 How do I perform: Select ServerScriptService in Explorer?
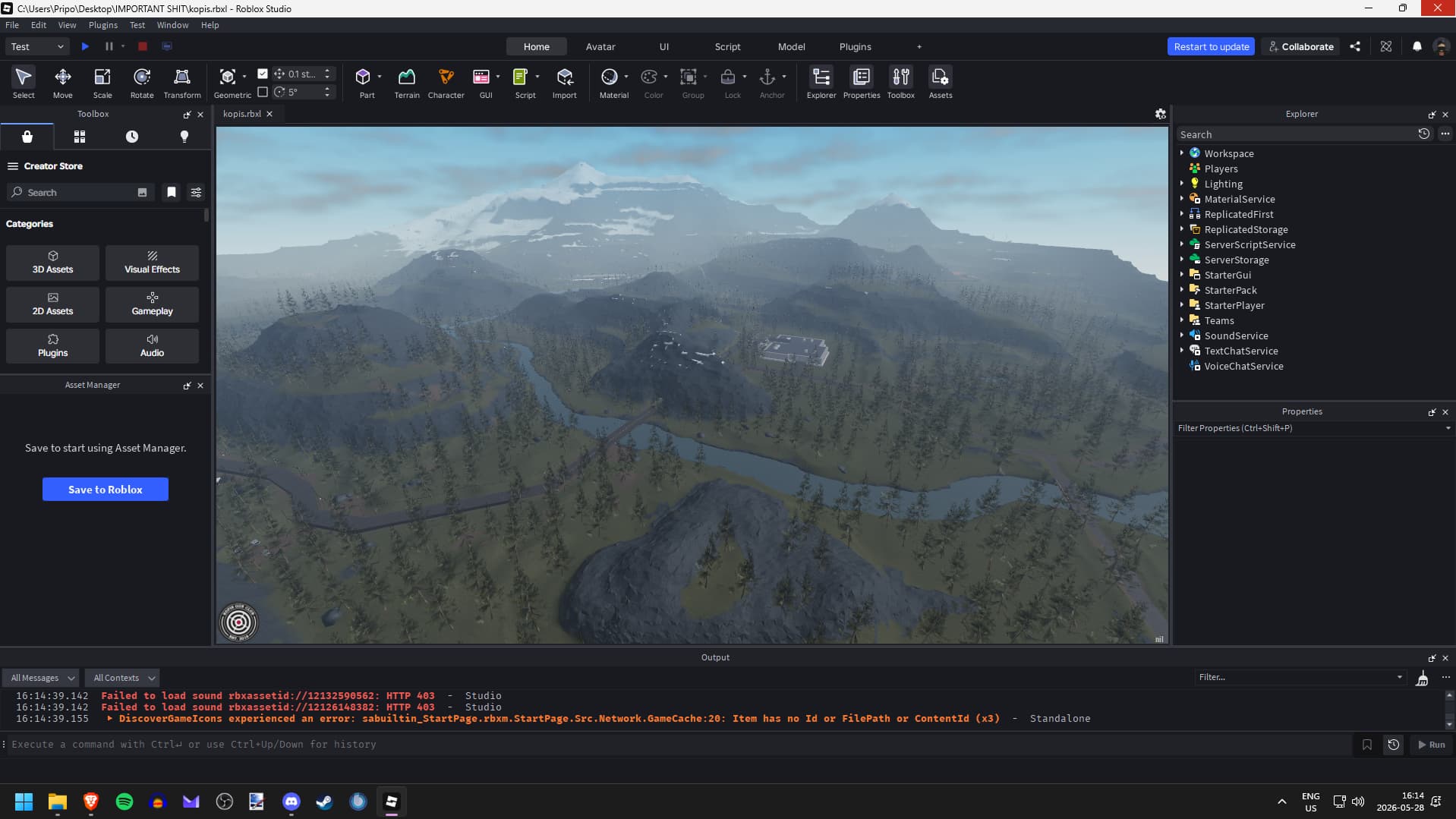click(x=1250, y=244)
